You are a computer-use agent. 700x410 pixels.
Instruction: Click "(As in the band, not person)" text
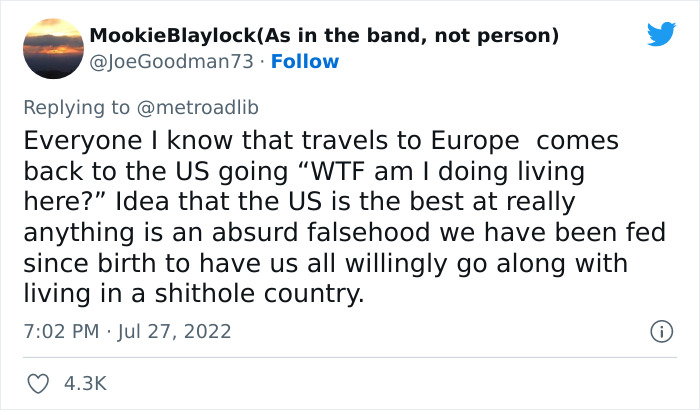coord(408,36)
